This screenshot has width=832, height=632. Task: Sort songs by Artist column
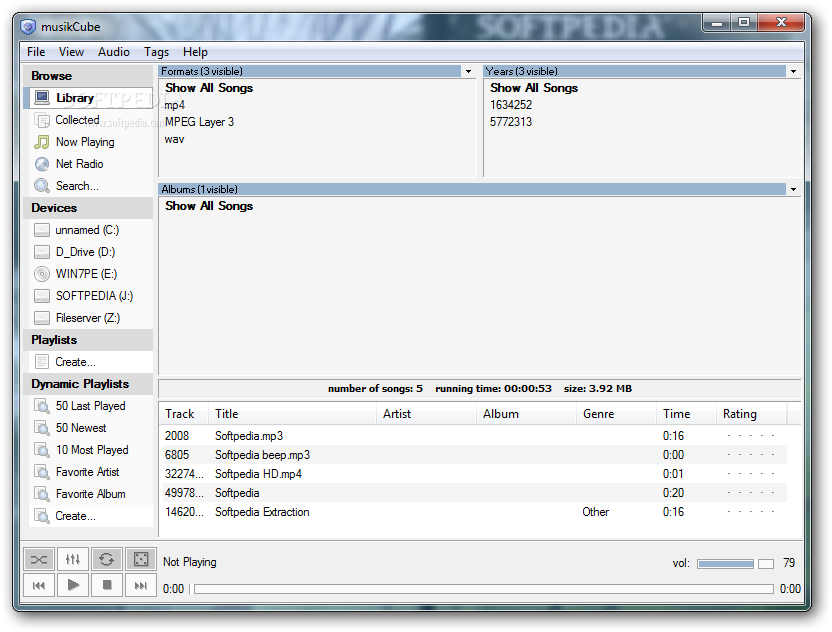click(427, 414)
